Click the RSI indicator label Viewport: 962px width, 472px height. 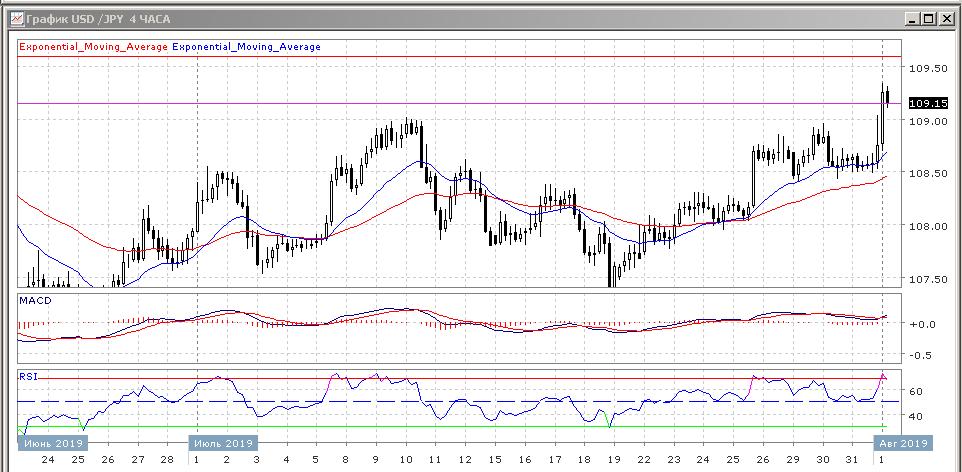[28, 376]
